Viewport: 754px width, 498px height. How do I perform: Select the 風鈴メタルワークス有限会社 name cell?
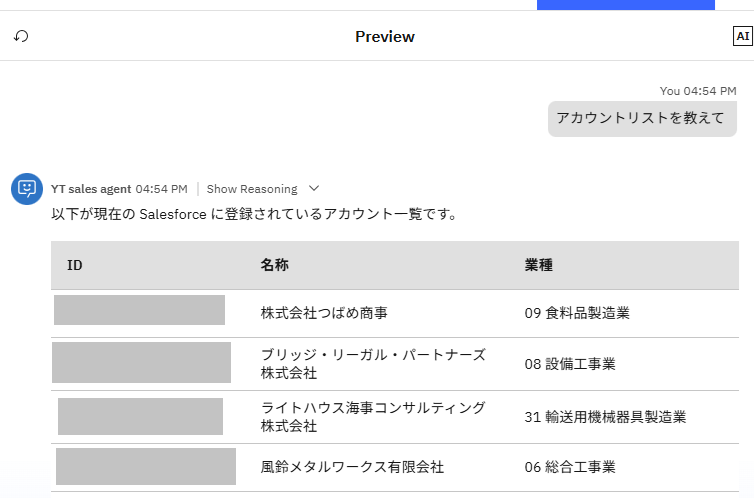pyautogui.click(x=352, y=467)
